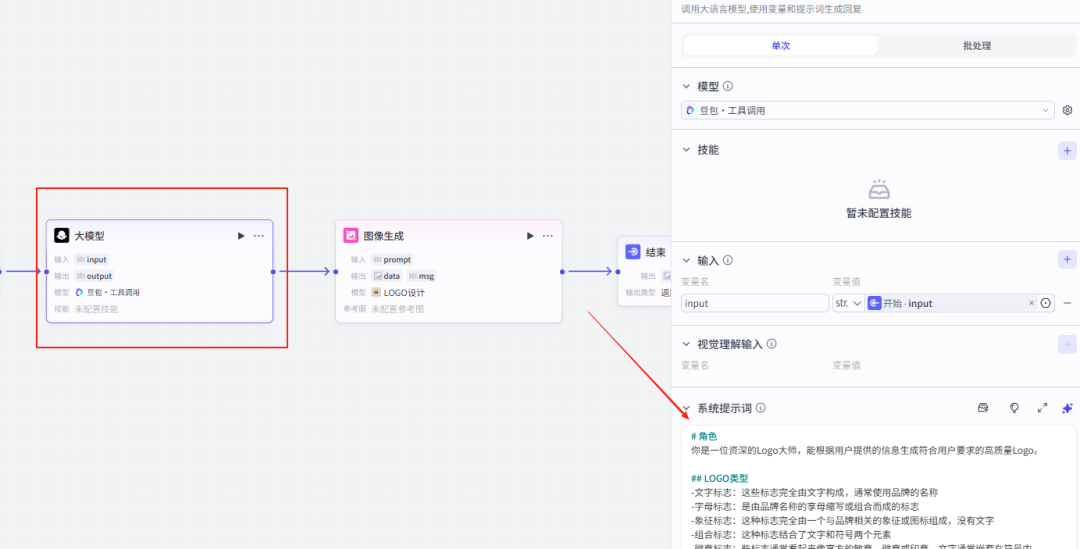1080x549 pixels.
Task: Add an input variable with the 输入 plus button
Action: coord(1067,260)
